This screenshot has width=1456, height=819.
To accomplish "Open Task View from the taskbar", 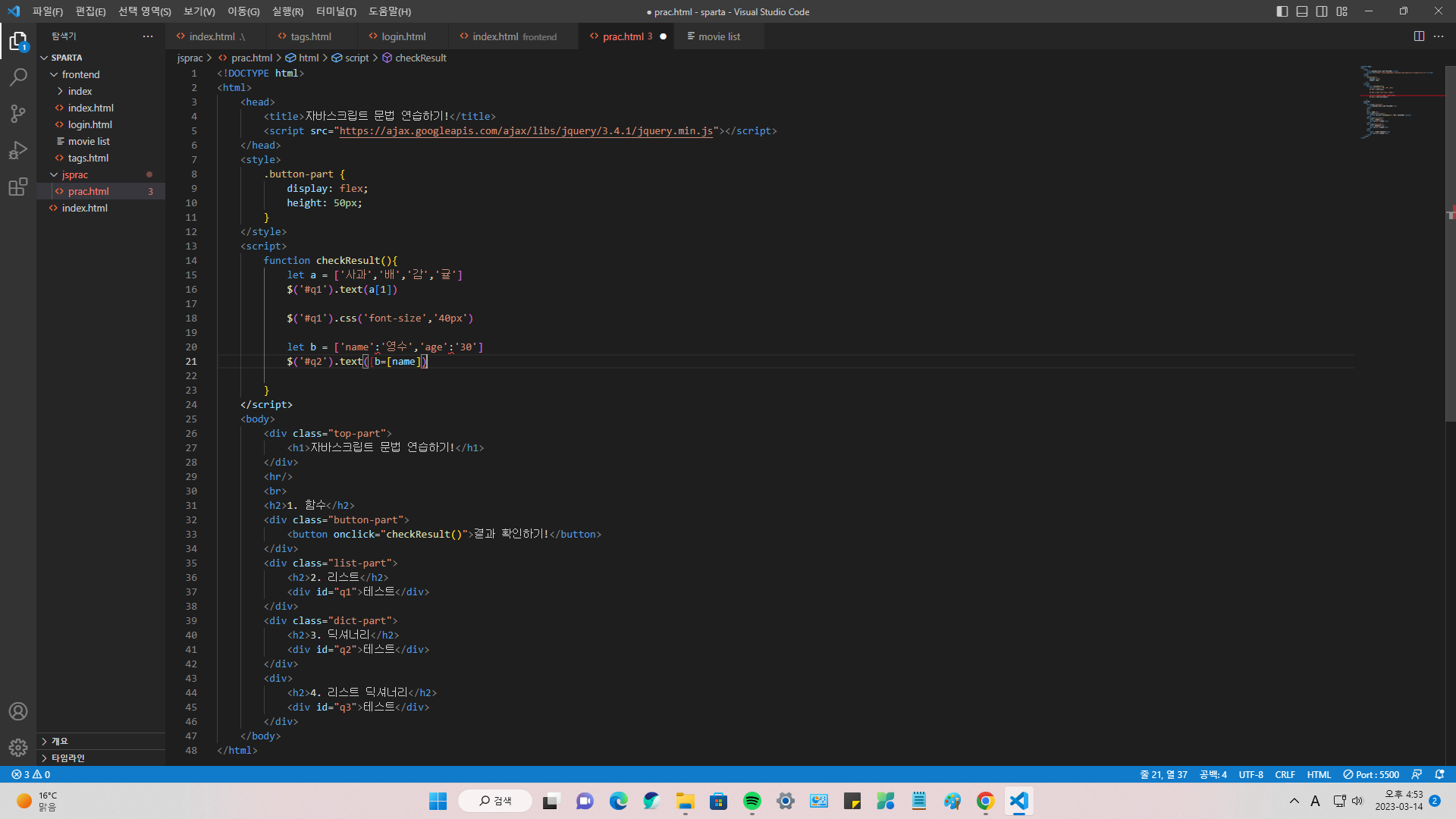I will click(x=551, y=801).
